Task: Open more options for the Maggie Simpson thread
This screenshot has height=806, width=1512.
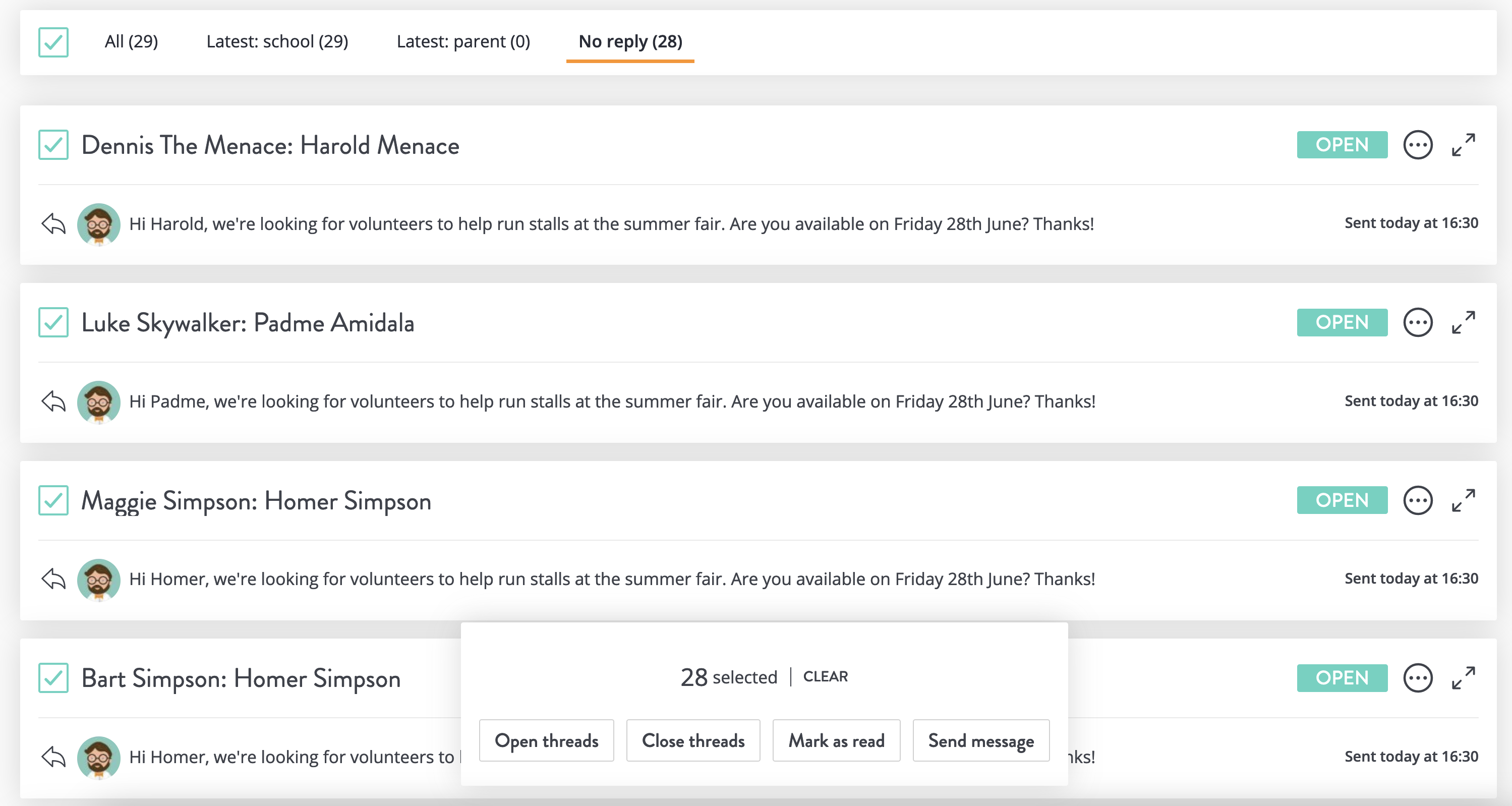Action: coord(1418,500)
